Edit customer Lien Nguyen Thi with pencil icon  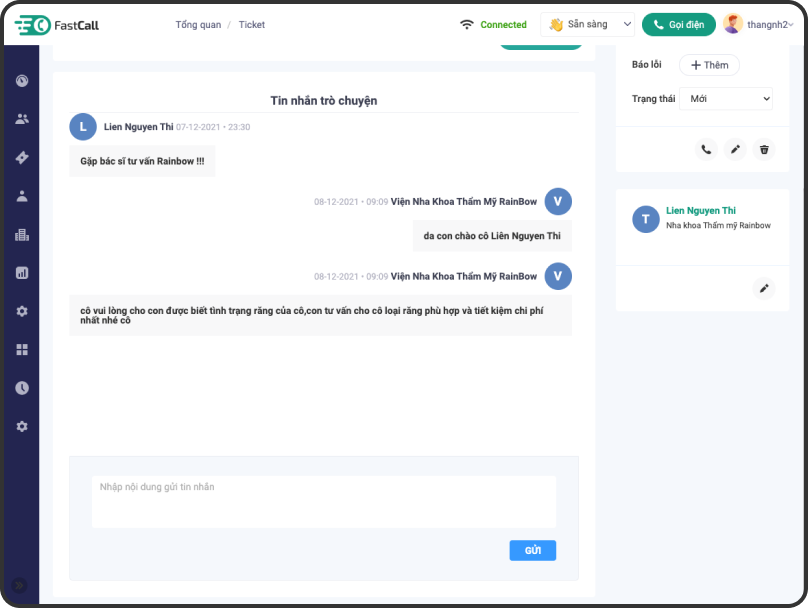click(764, 288)
